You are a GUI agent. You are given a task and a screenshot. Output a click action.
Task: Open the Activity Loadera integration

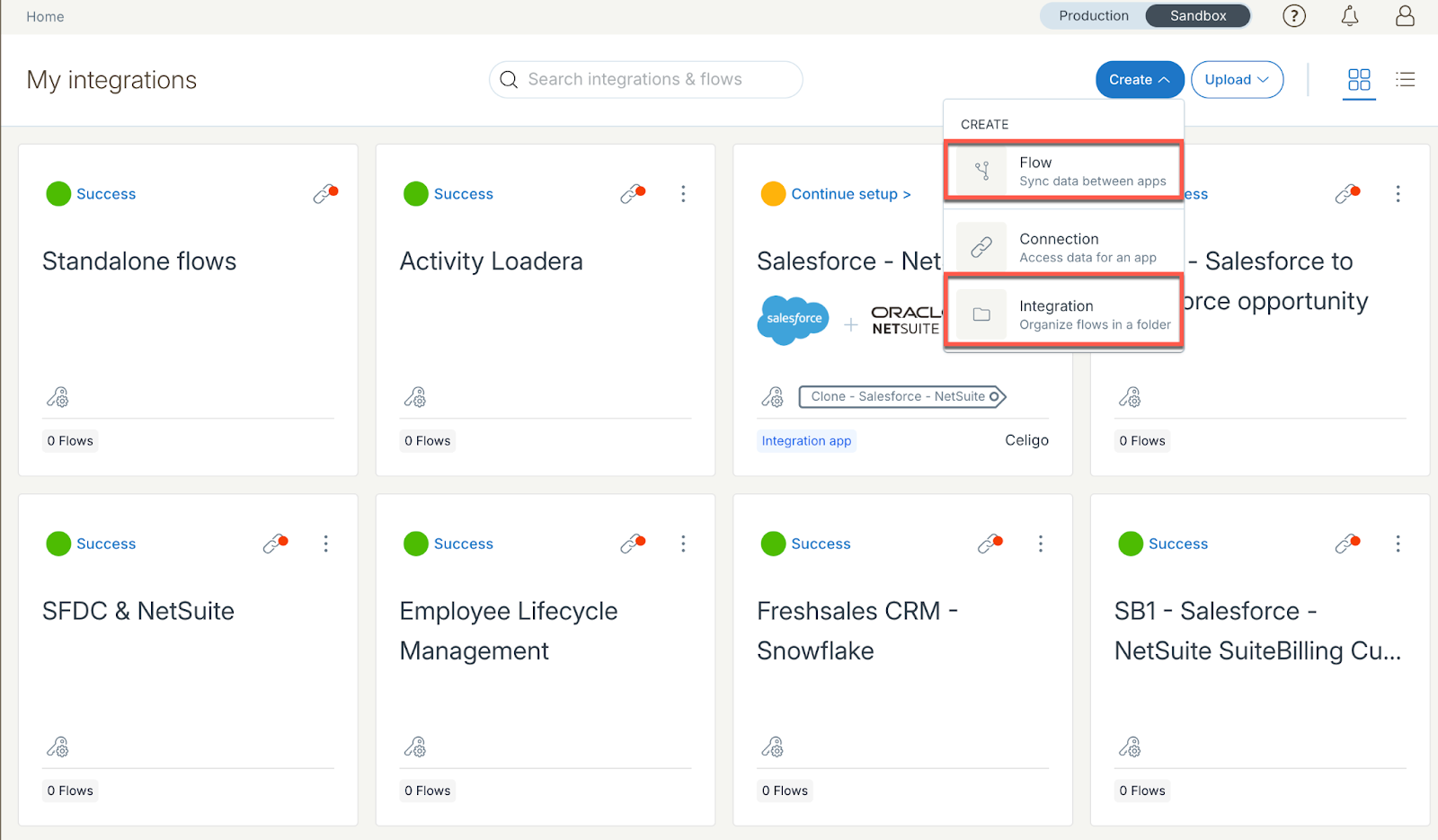pos(491,261)
